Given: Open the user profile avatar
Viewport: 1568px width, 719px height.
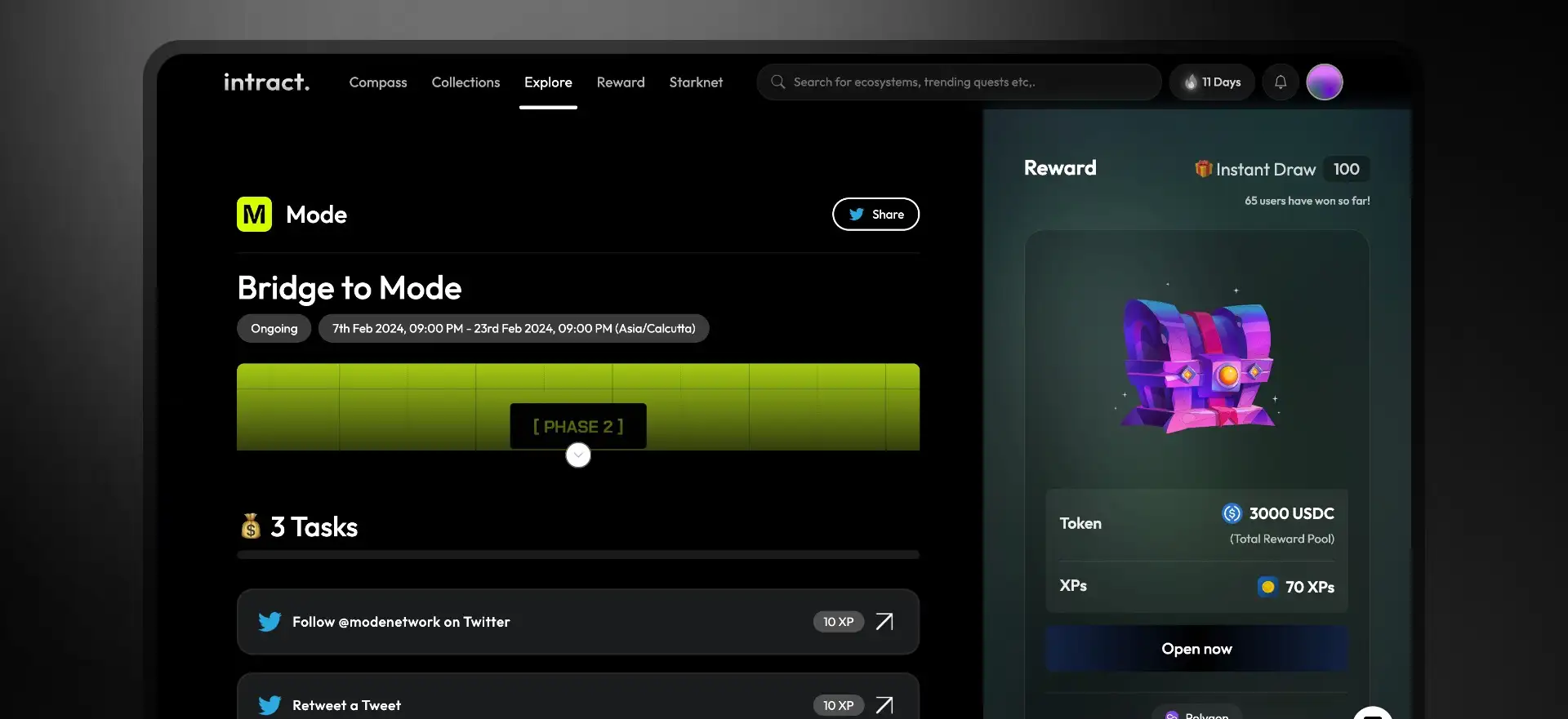Looking at the screenshot, I should click(1324, 82).
